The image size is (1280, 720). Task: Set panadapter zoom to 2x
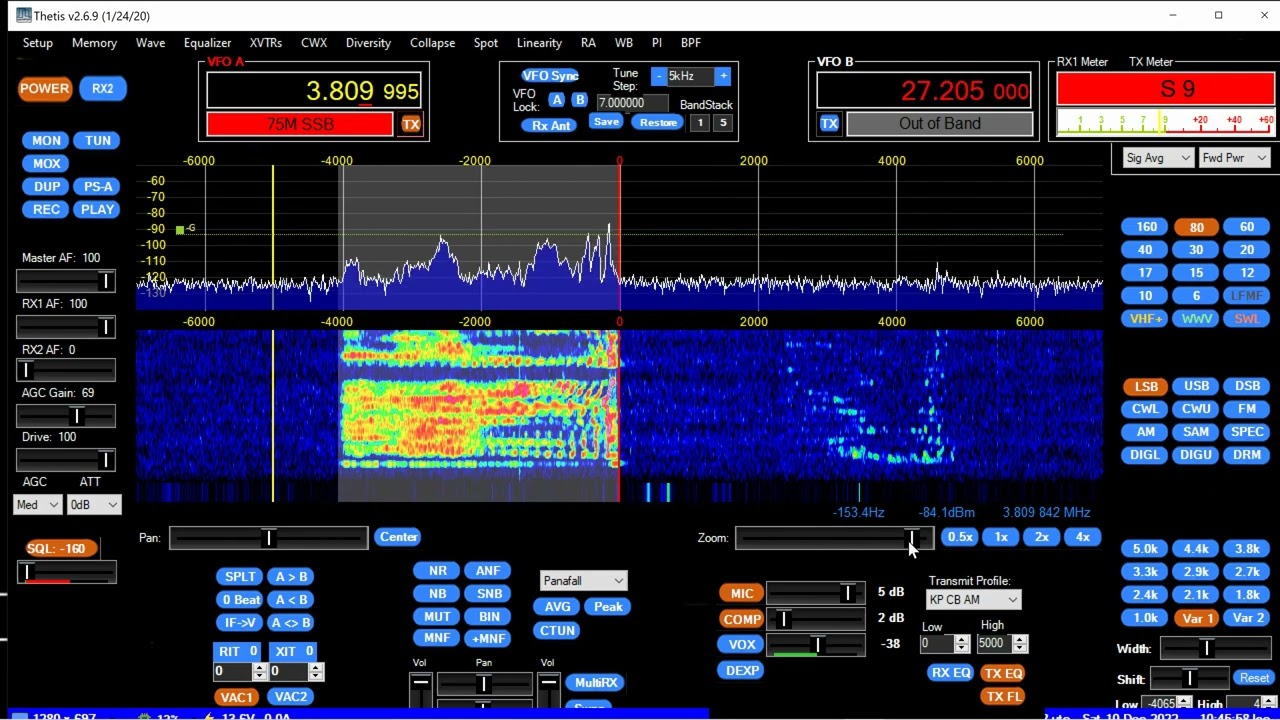coord(1042,537)
